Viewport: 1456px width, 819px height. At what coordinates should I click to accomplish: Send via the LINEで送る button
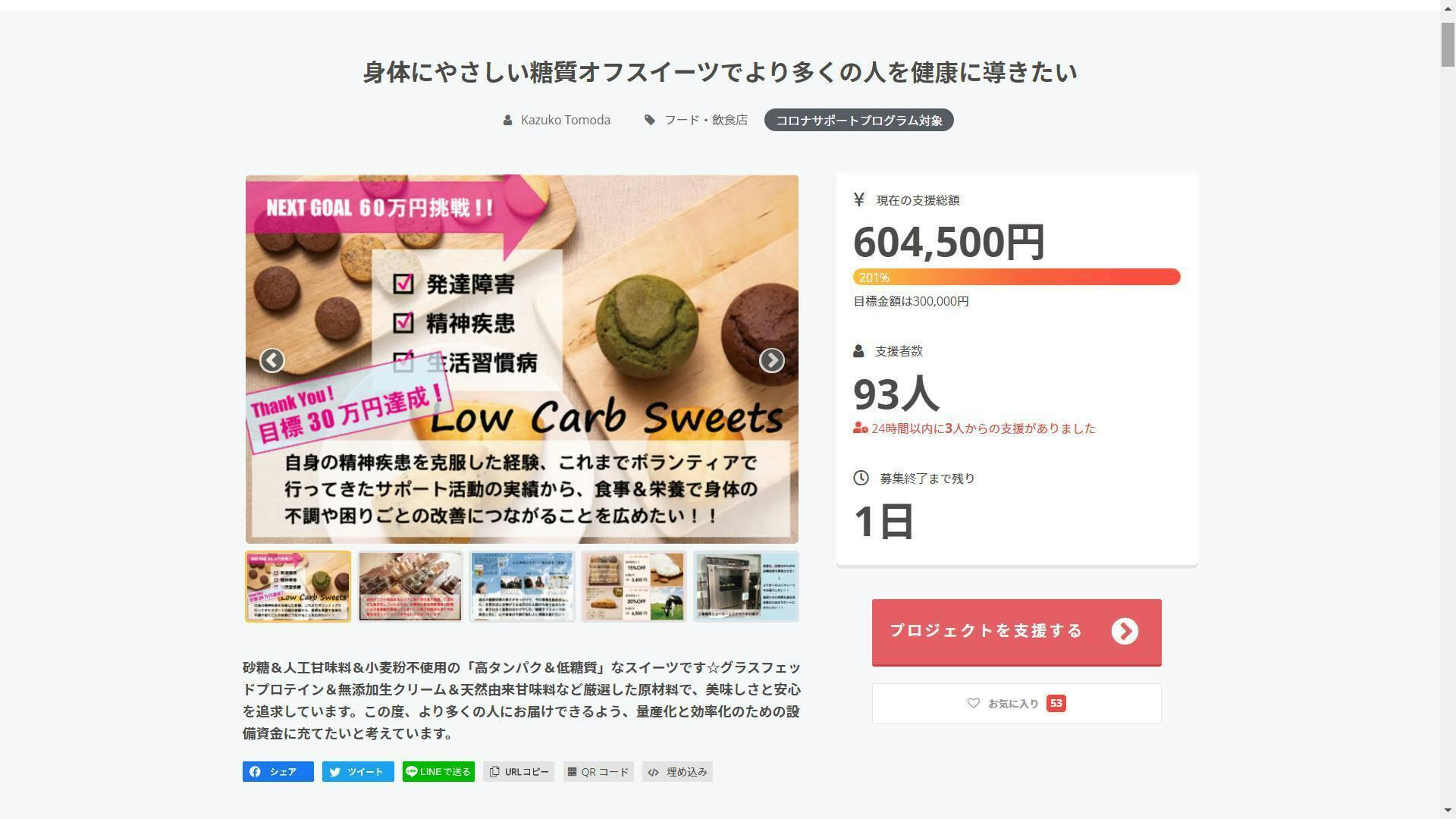[x=438, y=771]
